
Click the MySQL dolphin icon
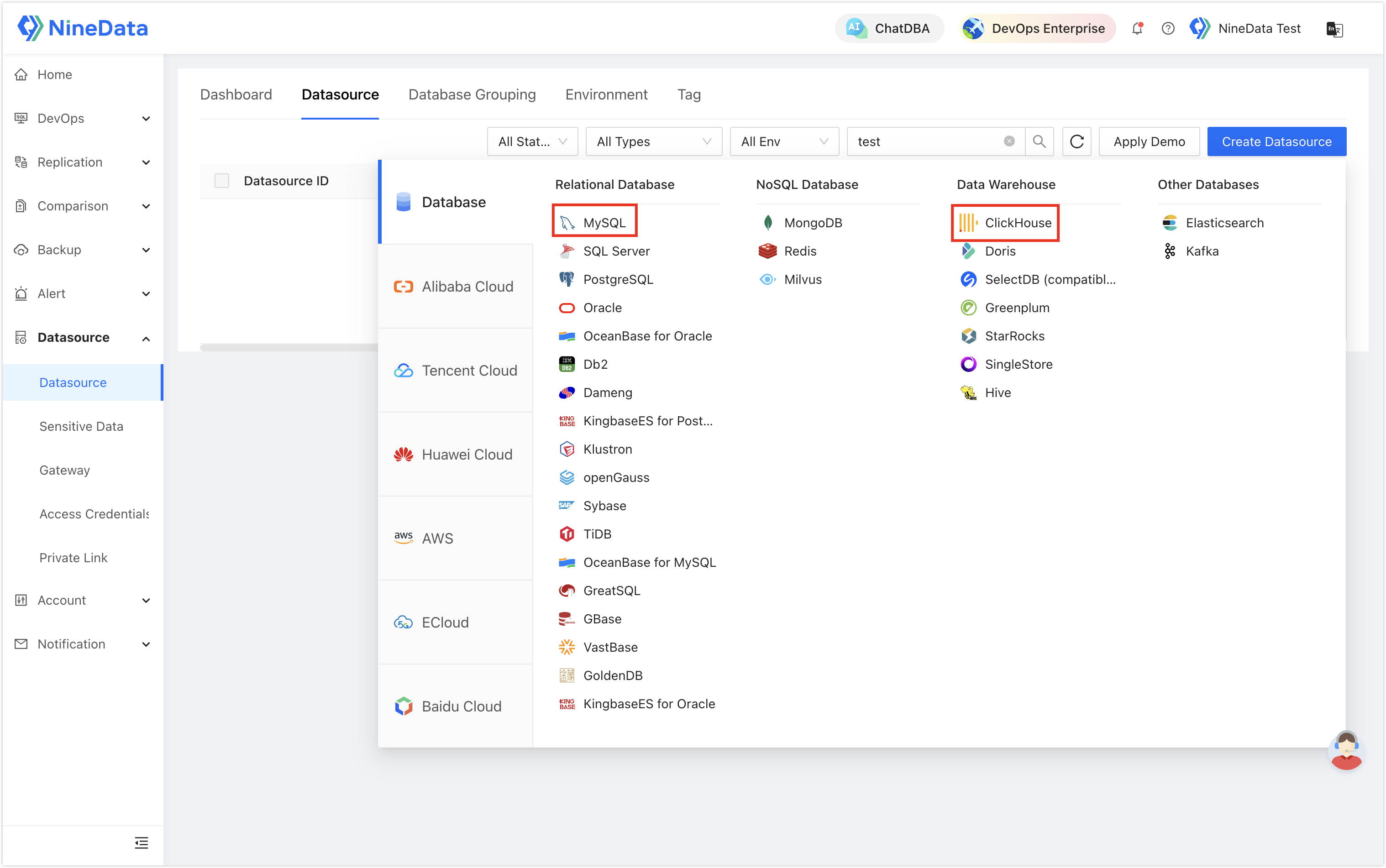[567, 223]
